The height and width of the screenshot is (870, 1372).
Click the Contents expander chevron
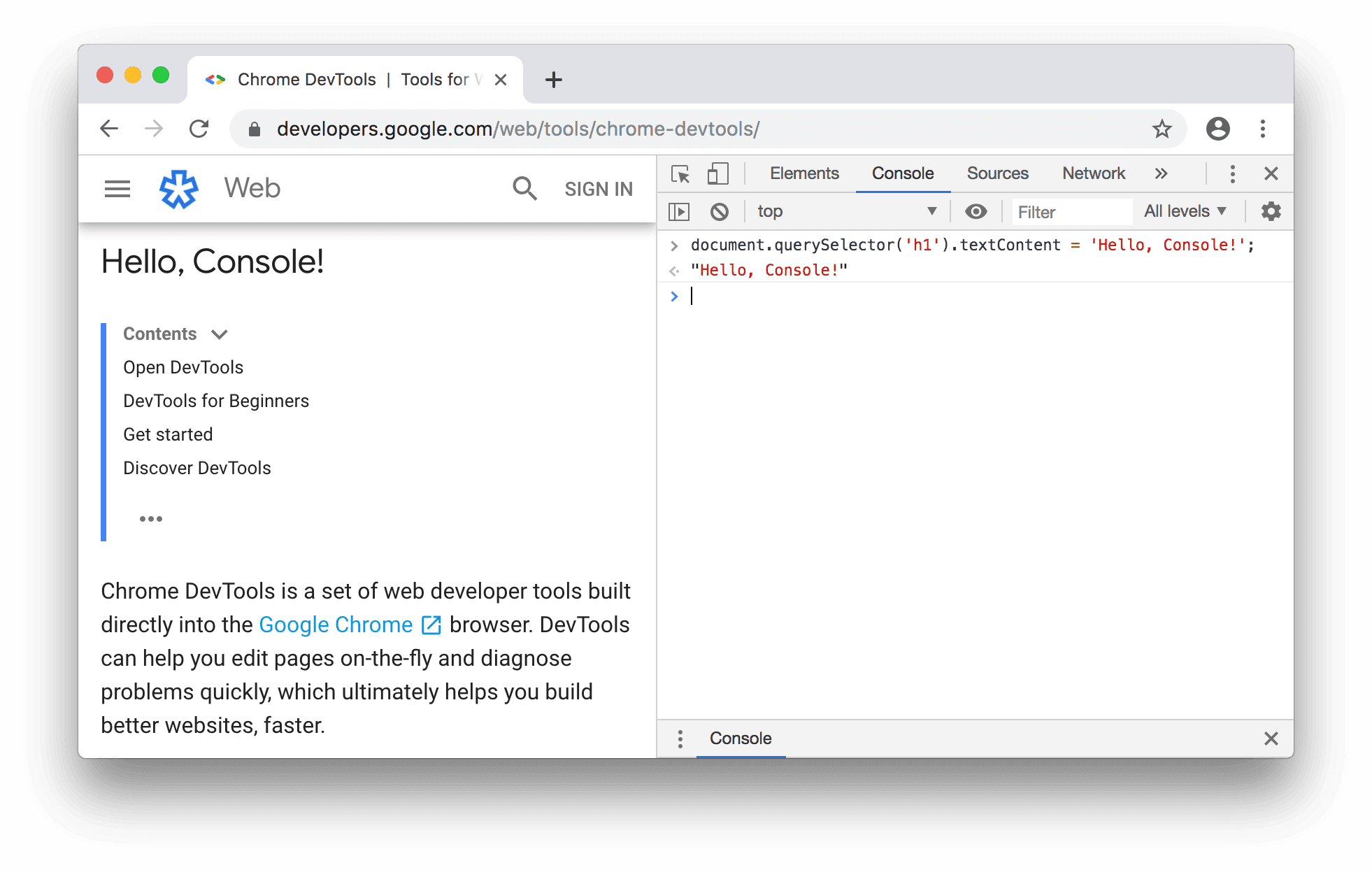click(x=220, y=334)
